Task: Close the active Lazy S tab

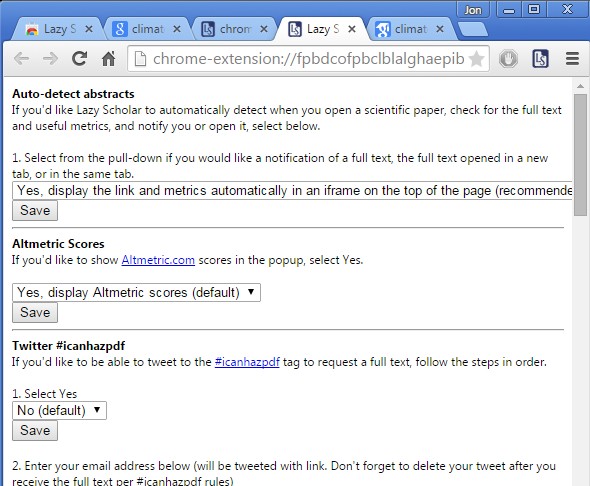Action: [352, 29]
